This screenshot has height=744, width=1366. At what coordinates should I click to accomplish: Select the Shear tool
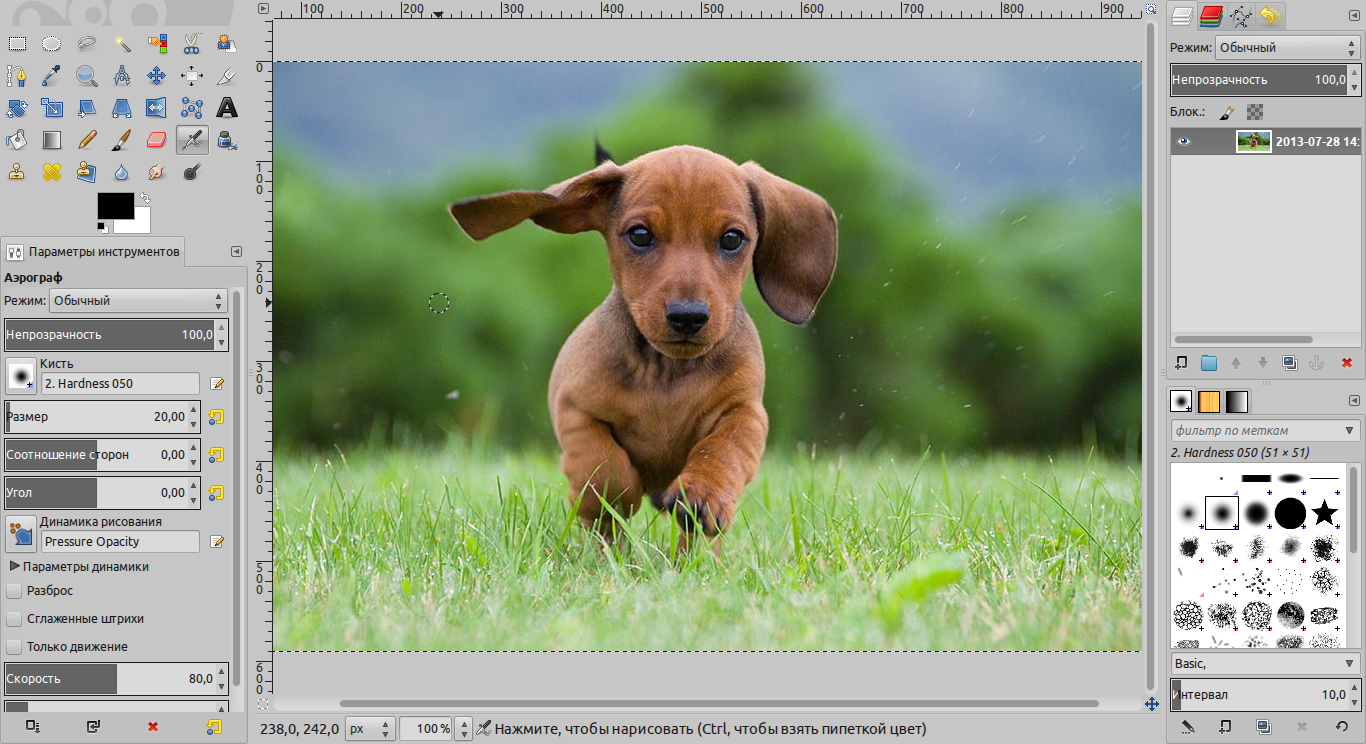pos(87,107)
